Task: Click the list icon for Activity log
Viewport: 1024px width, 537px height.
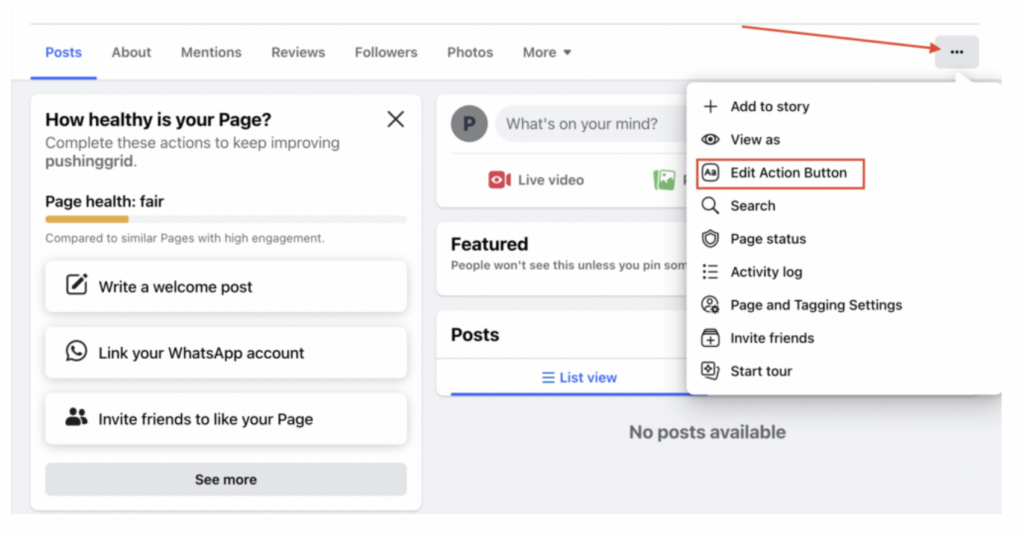Action: [710, 271]
